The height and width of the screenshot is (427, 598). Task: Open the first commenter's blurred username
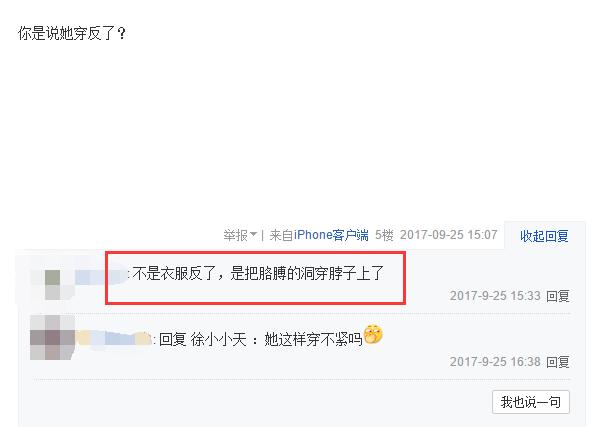(101, 276)
